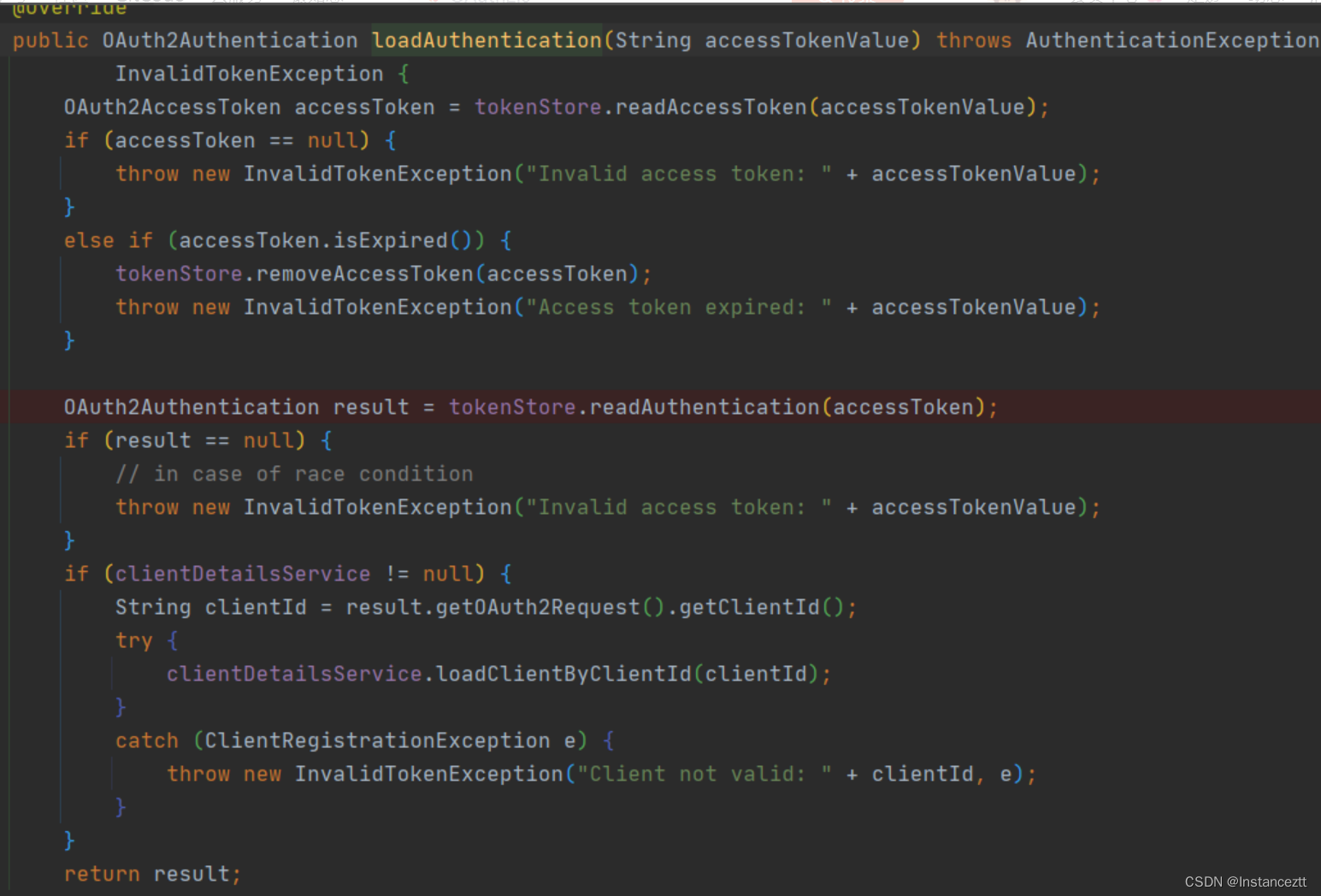Click the "Access token expired: " string
The height and width of the screenshot is (896, 1321).
(x=679, y=307)
